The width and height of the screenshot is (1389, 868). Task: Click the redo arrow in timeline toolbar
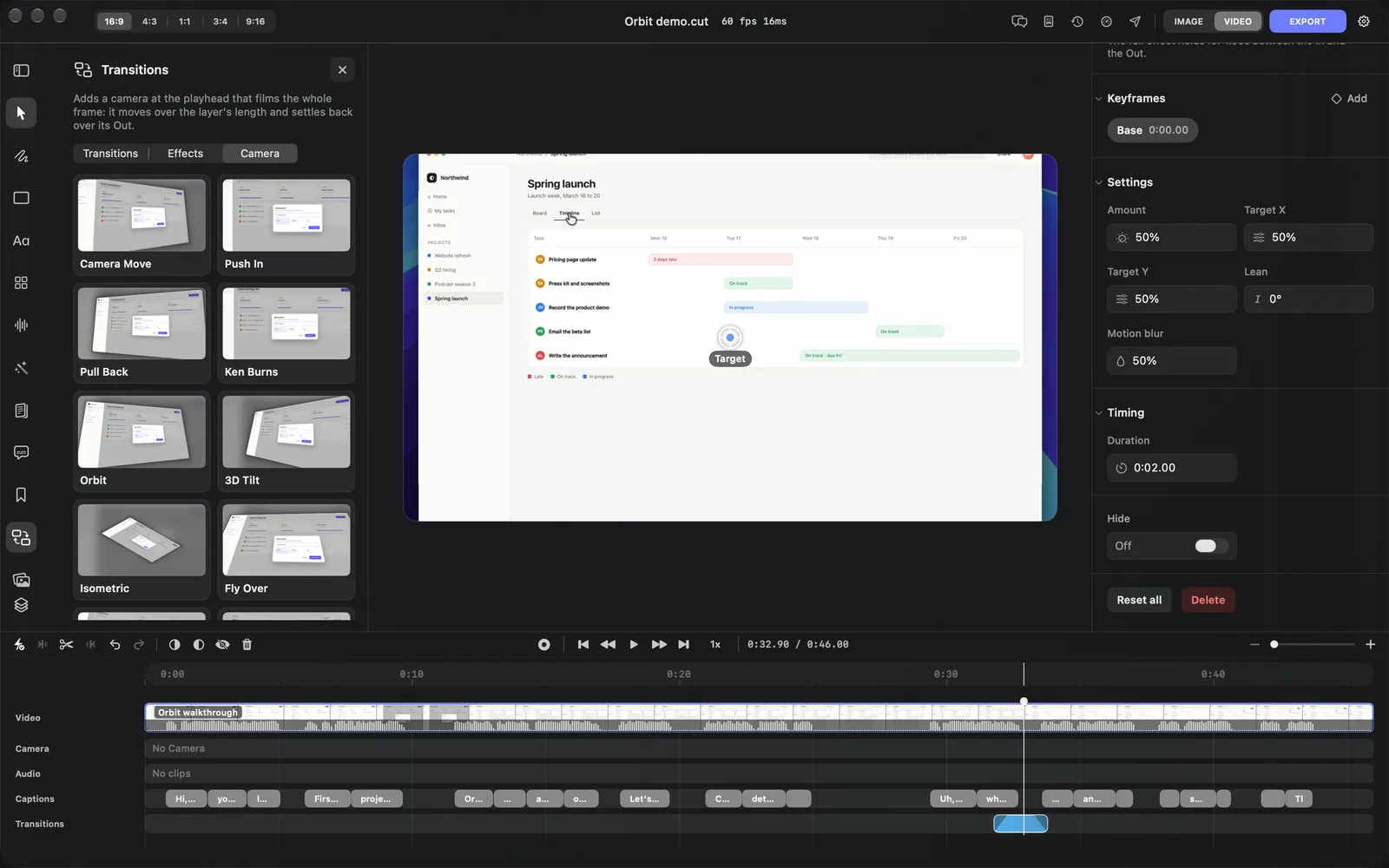139,645
